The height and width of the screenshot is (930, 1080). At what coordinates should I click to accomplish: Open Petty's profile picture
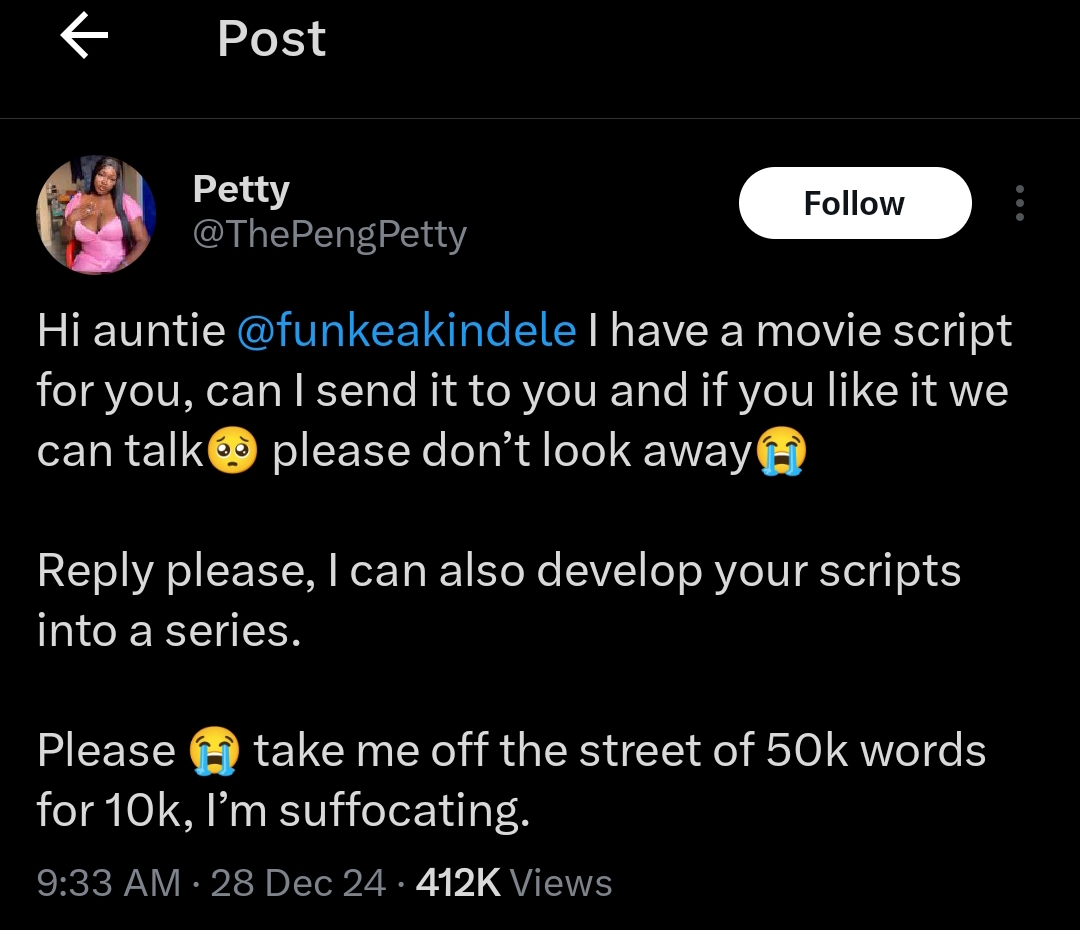click(96, 215)
